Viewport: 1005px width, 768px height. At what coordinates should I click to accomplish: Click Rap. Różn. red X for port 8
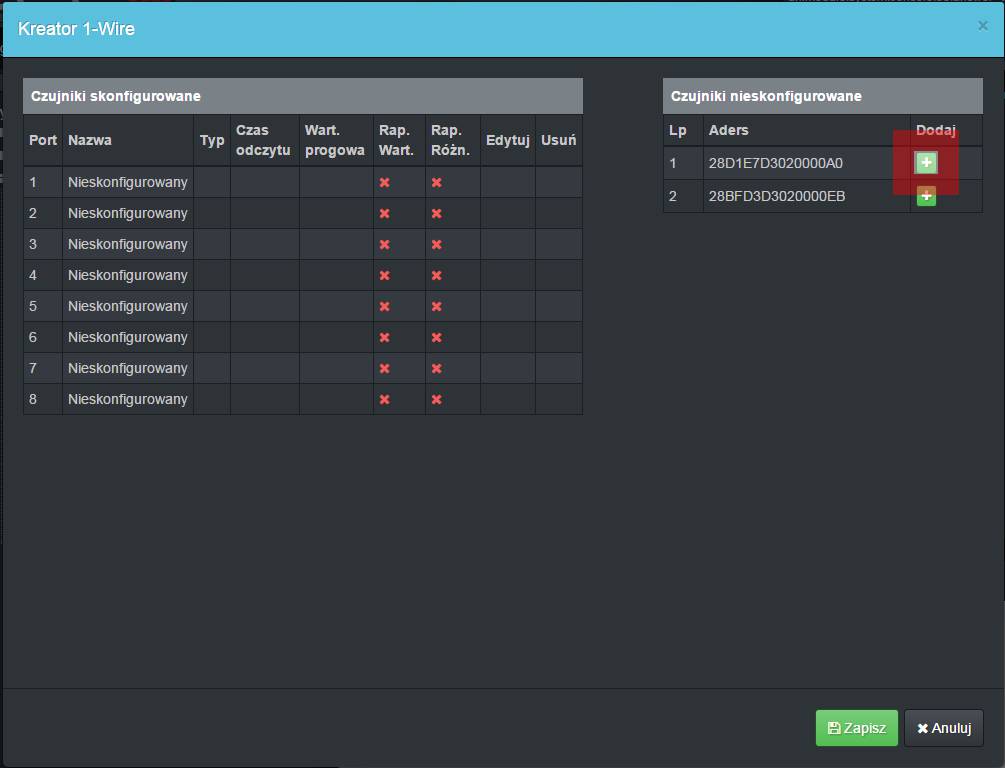click(x=437, y=400)
